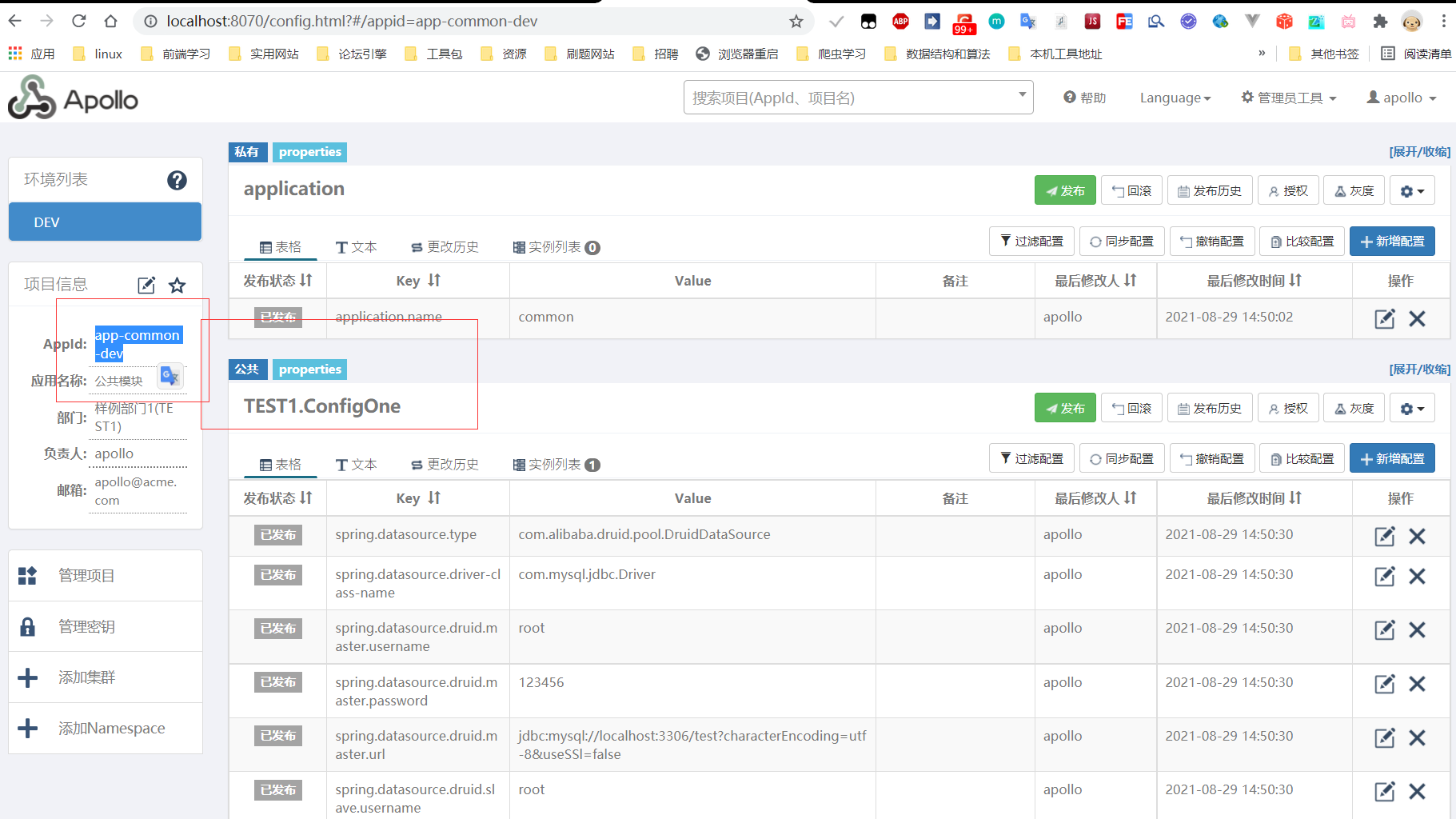Delete the spring.datasource.type config row
The height and width of the screenshot is (819, 1456).
(1417, 536)
